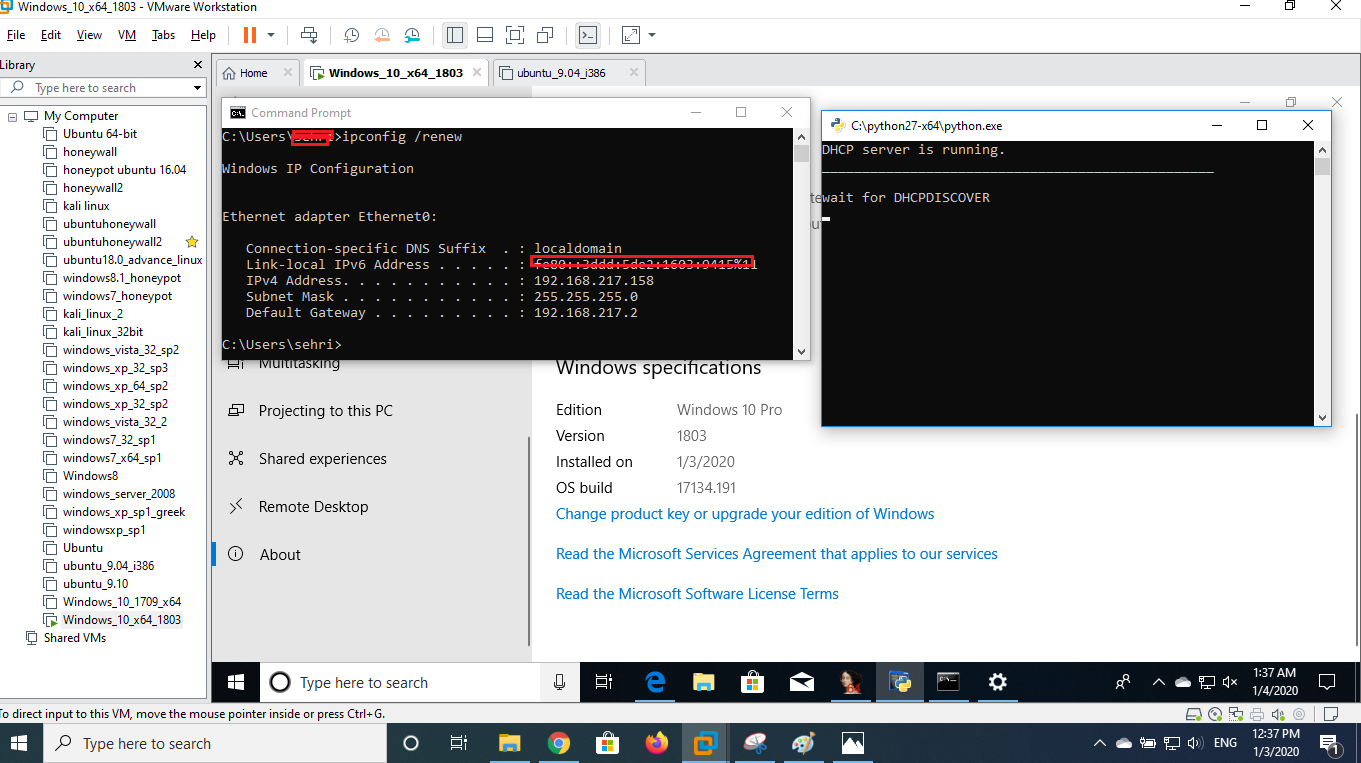
Task: Open File Explorer in the guest taskbar
Action: [x=704, y=682]
